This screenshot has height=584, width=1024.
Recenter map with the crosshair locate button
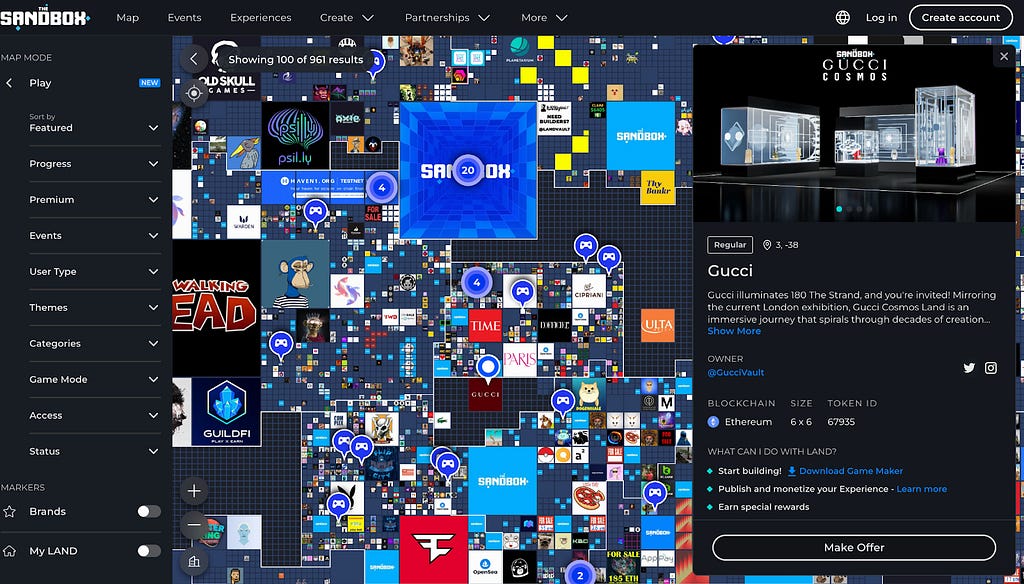[194, 93]
